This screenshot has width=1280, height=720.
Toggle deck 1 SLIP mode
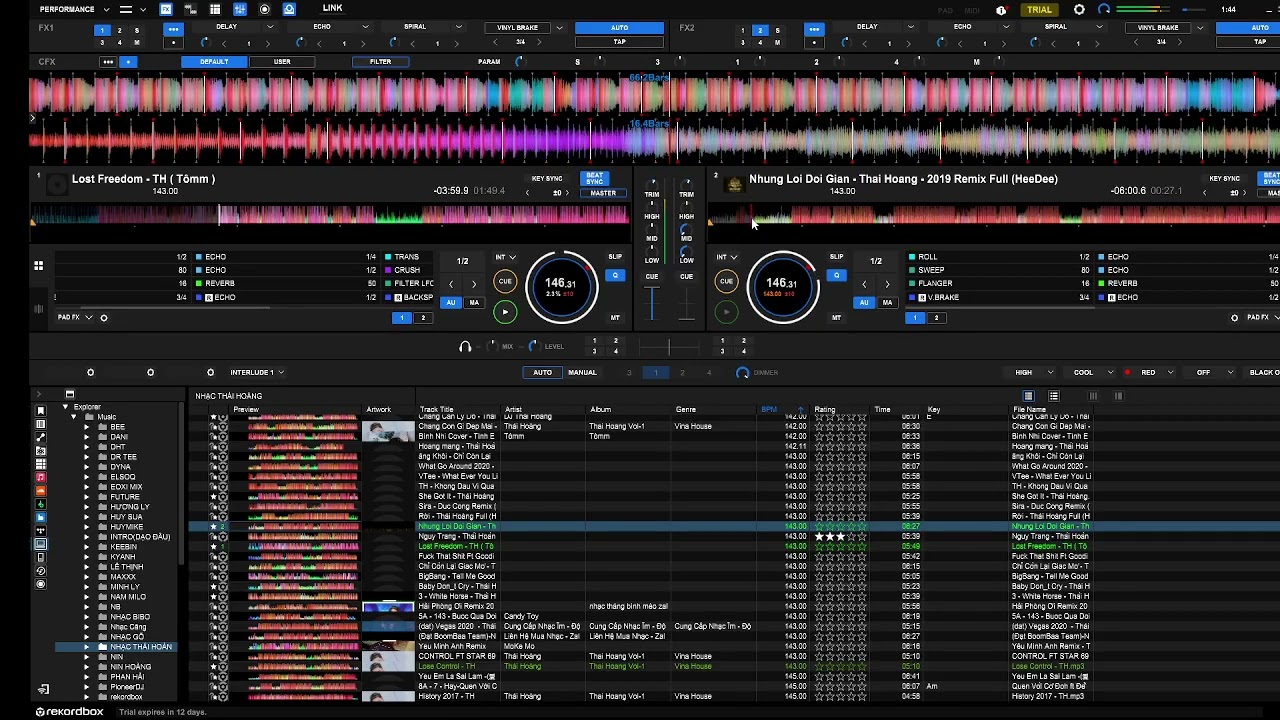[615, 257]
